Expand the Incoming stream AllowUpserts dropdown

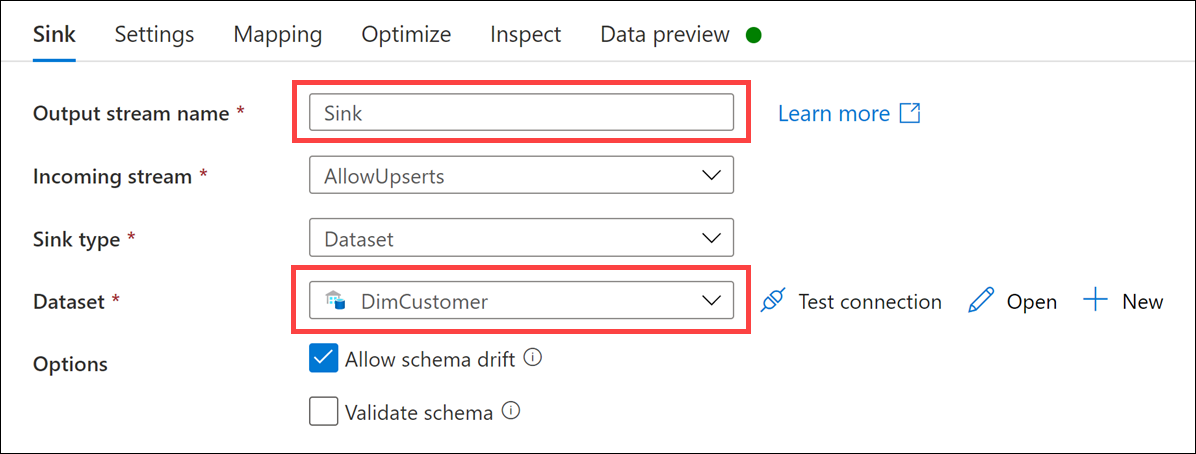522,175
